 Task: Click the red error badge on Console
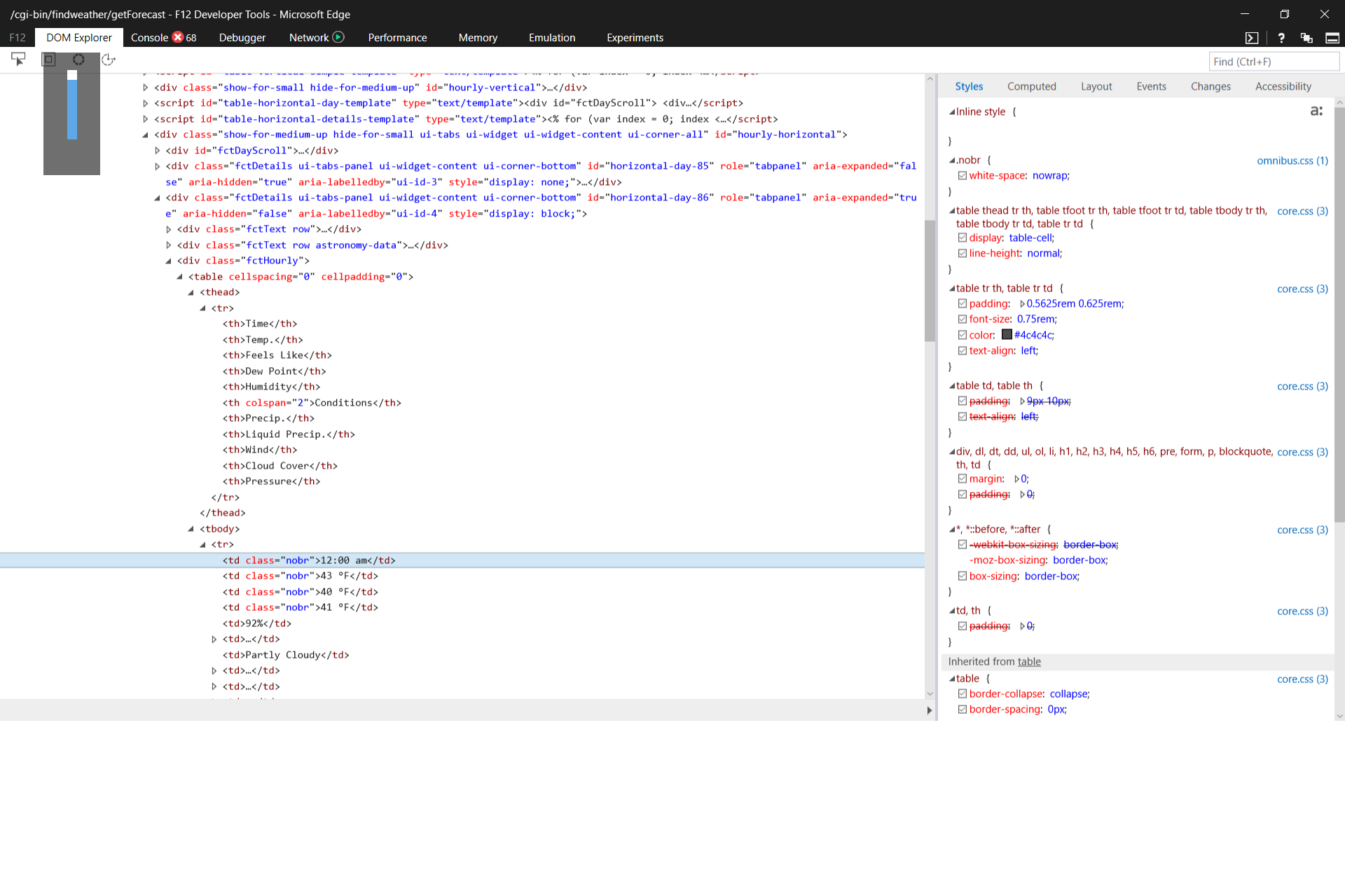(178, 37)
